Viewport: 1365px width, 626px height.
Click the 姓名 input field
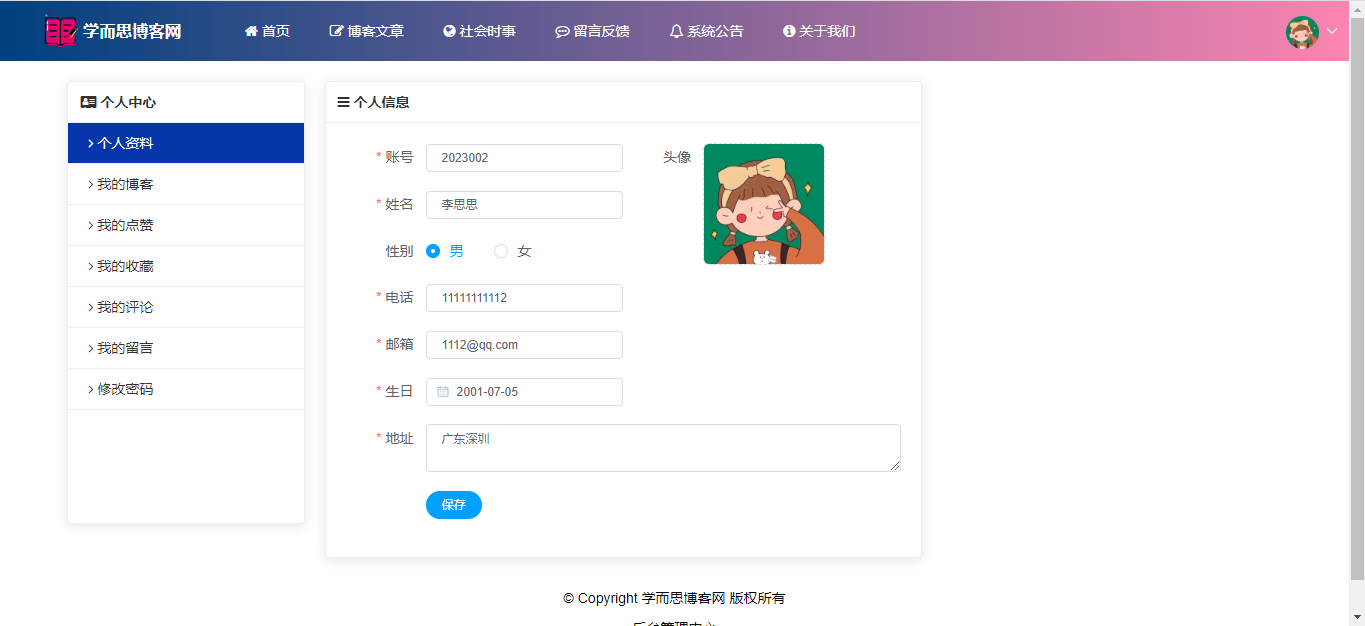coord(524,205)
